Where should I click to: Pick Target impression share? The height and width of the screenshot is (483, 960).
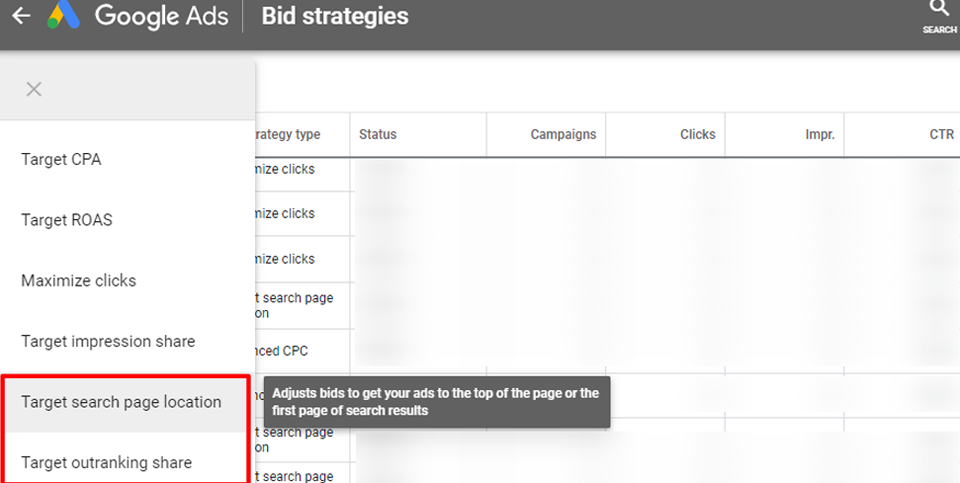pos(108,341)
